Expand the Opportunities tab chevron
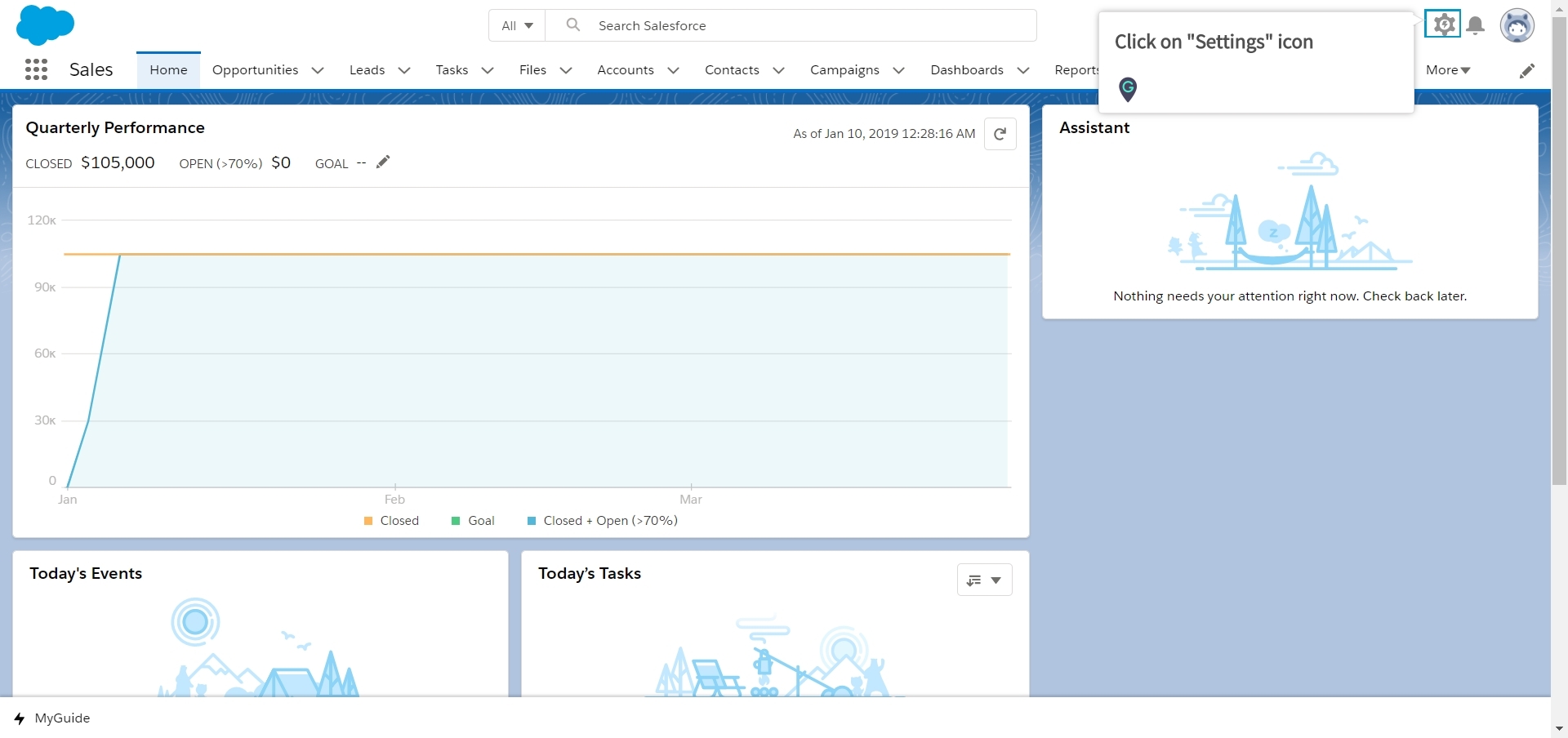 [x=318, y=70]
